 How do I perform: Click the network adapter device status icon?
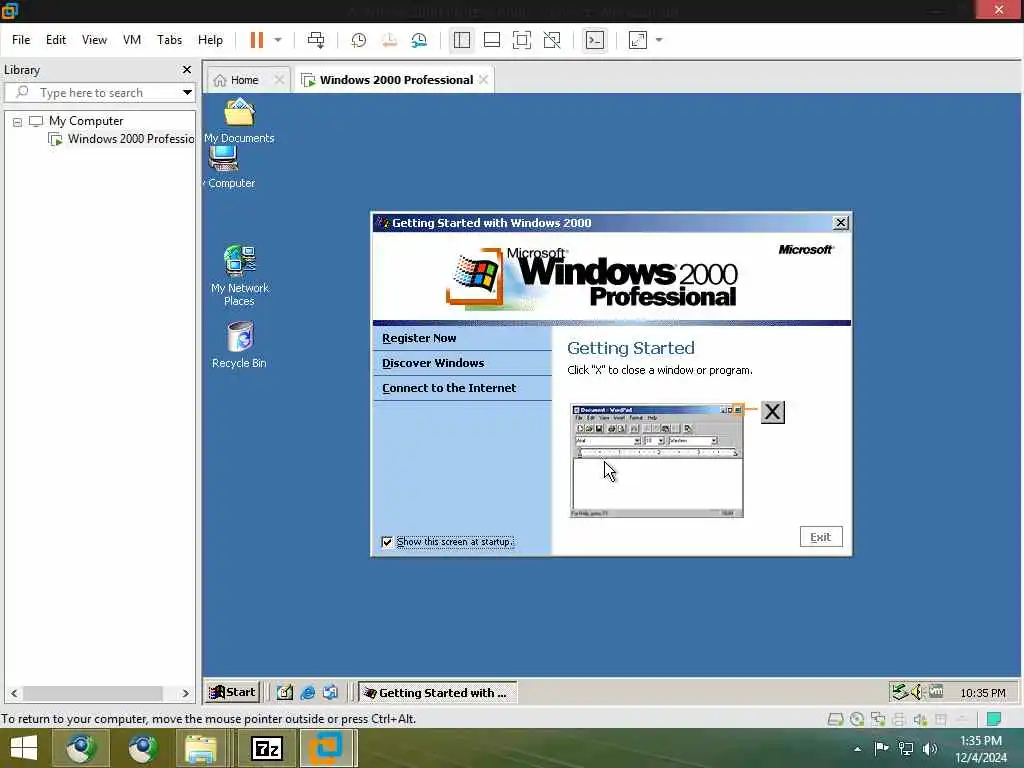pyautogui.click(x=878, y=720)
